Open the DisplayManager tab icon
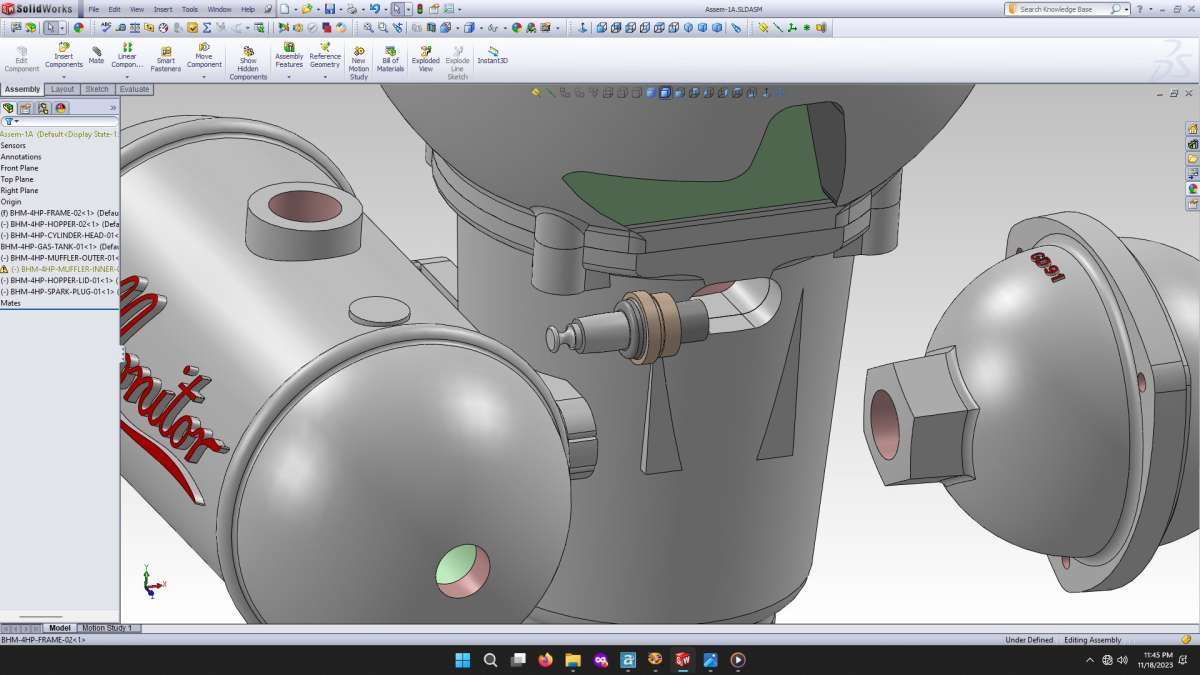 [x=61, y=108]
